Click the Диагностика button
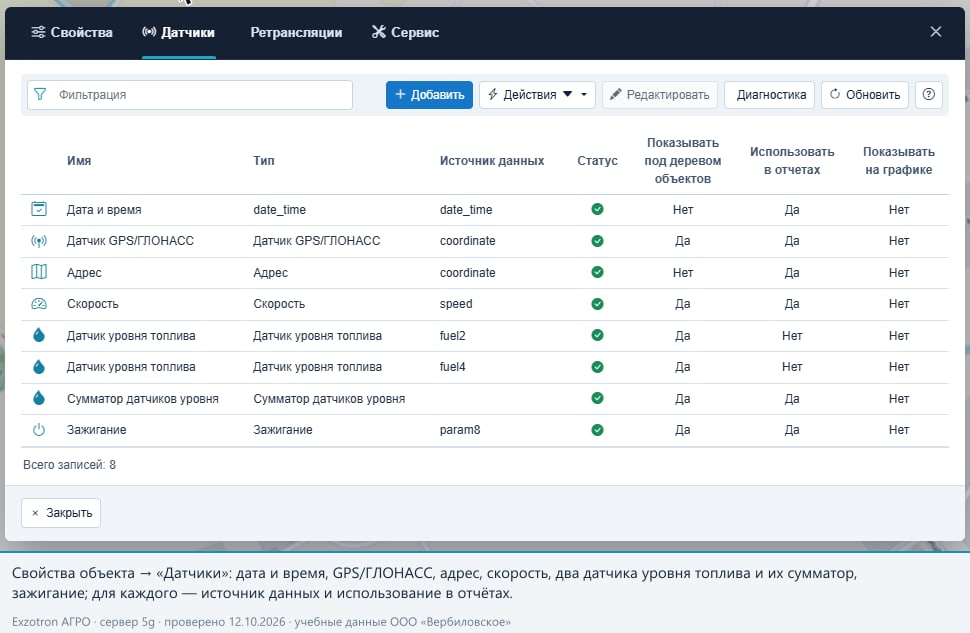Image resolution: width=970 pixels, height=633 pixels. (770, 95)
